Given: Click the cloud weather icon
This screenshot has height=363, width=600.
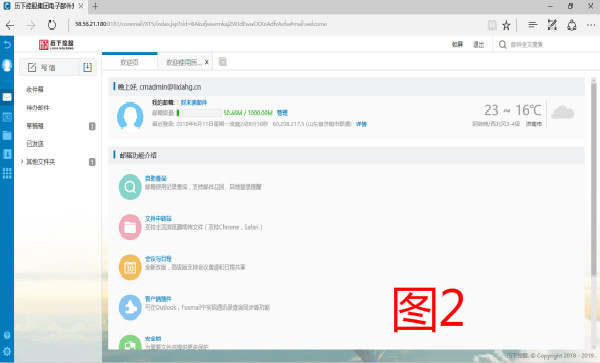Looking at the screenshot, I should (x=562, y=113).
